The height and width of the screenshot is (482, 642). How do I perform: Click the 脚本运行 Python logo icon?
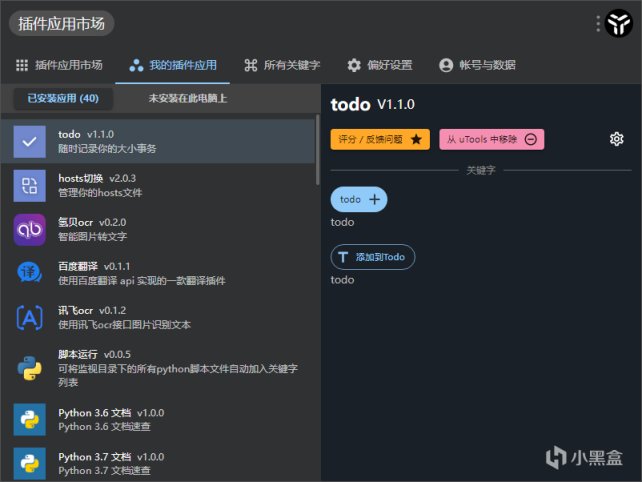(29, 368)
